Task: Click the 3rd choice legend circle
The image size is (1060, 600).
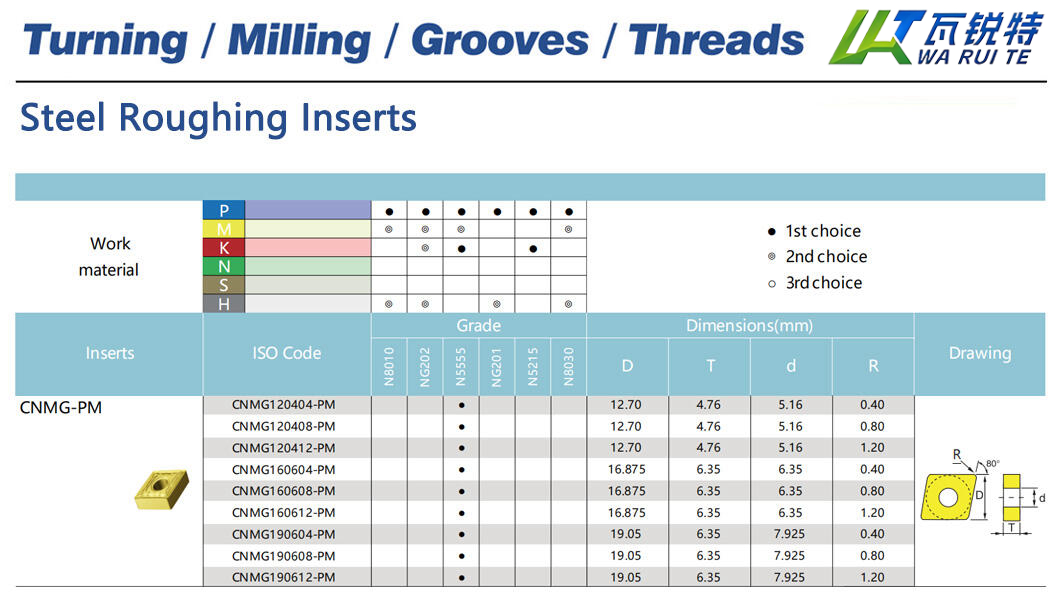Action: (771, 283)
